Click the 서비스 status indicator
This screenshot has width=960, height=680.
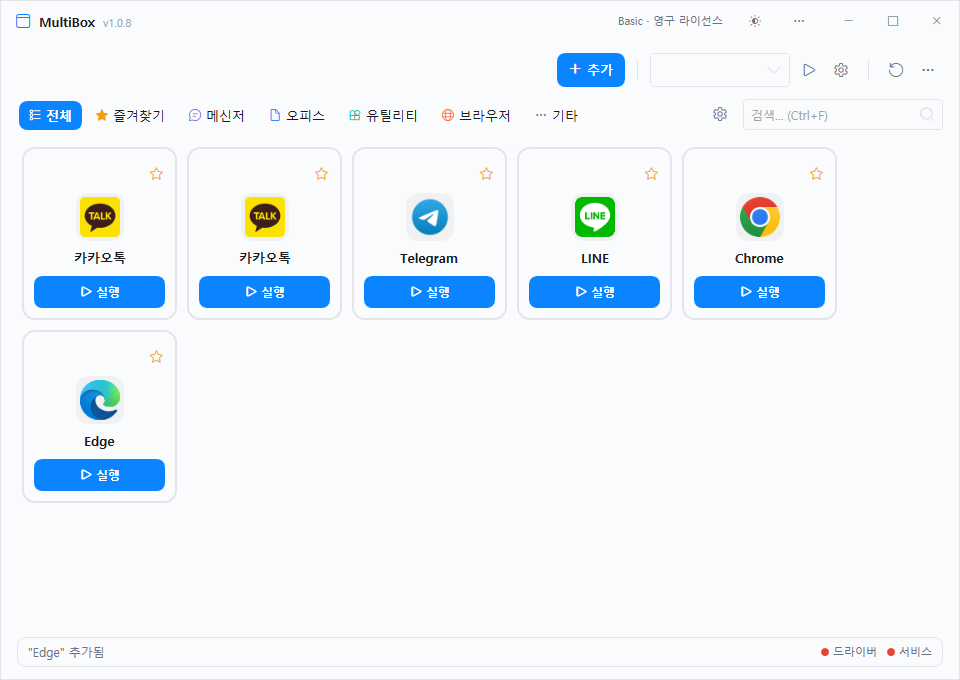click(x=909, y=652)
